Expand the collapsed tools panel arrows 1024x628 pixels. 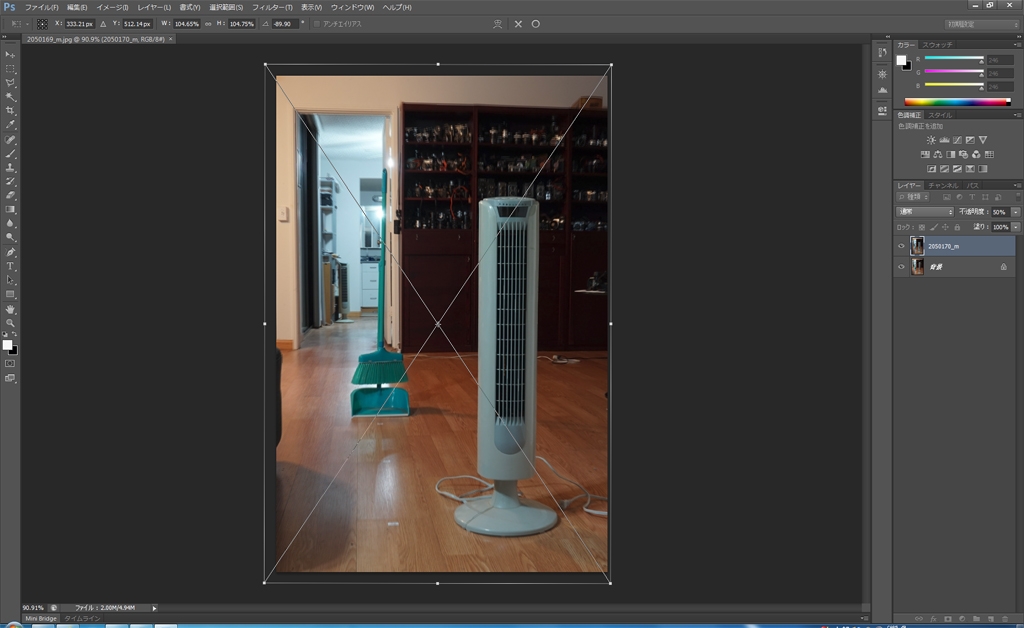pyautogui.click(x=5, y=37)
